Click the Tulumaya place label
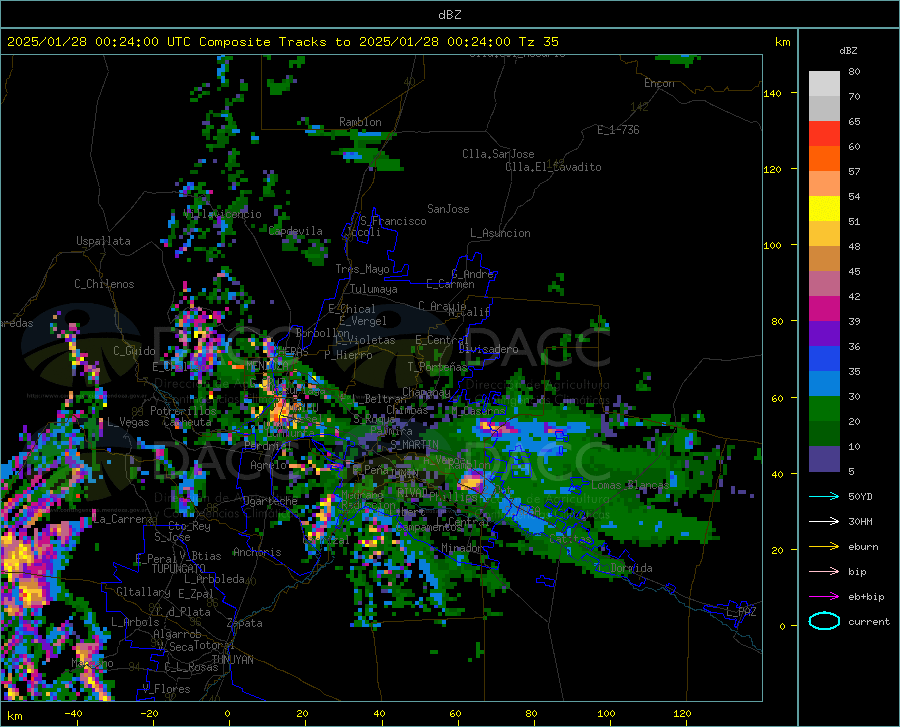 tap(374, 289)
